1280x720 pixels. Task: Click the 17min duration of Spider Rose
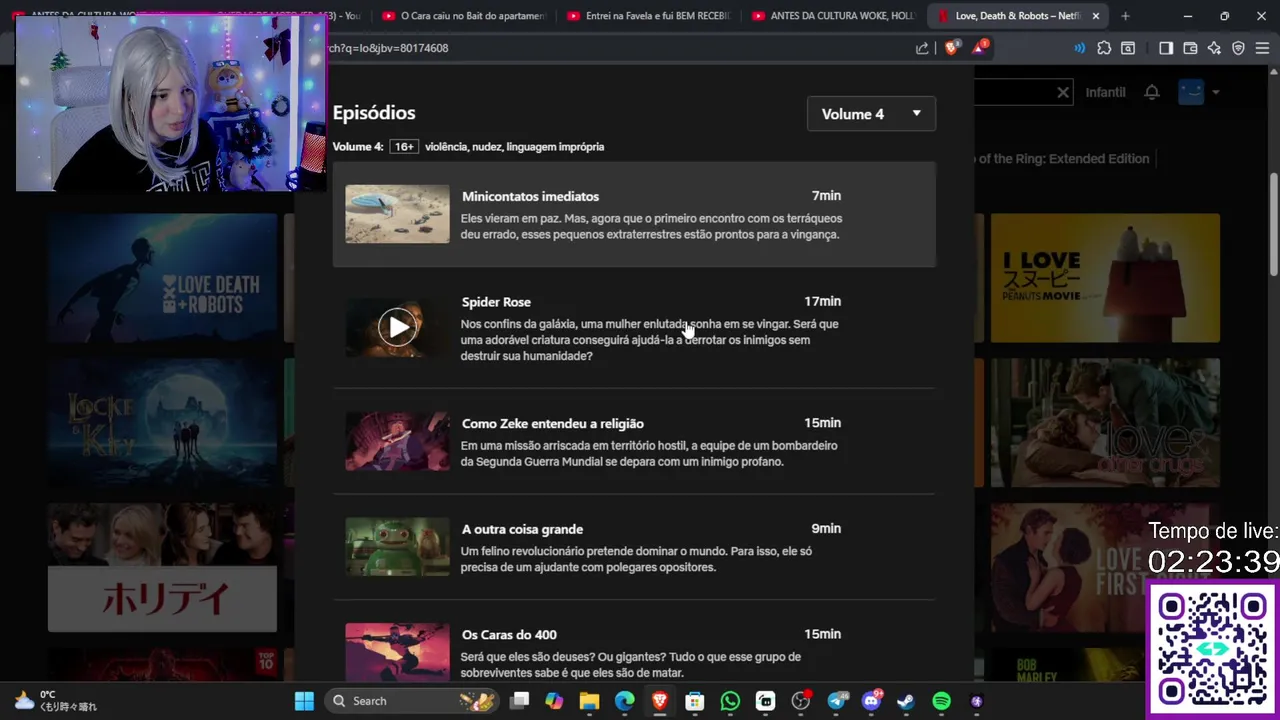(822, 301)
